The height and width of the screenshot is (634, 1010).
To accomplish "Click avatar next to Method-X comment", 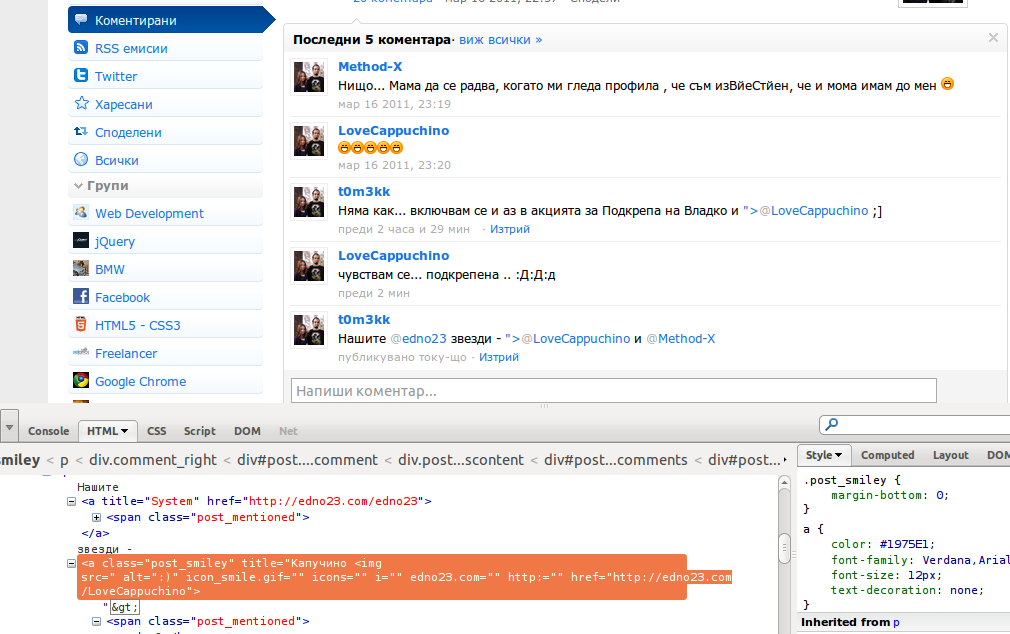I will pyautogui.click(x=309, y=77).
